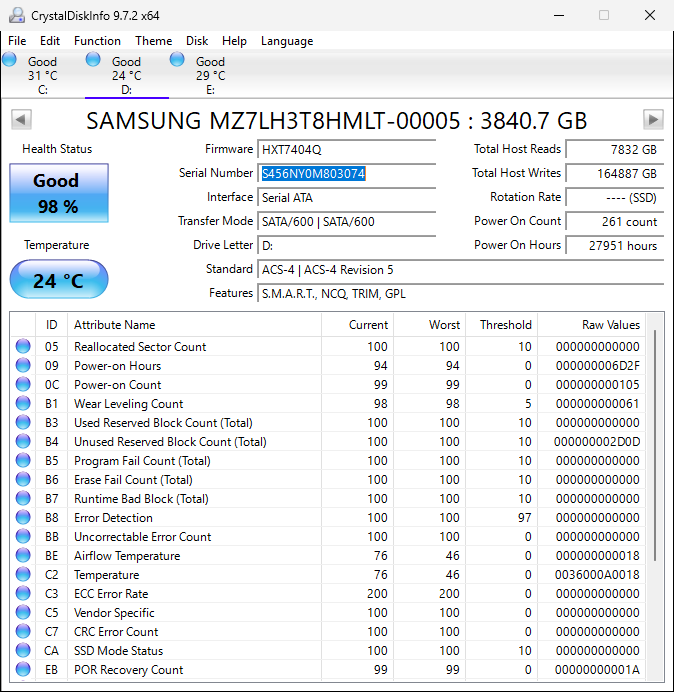The width and height of the screenshot is (674, 692).
Task: Click Power On Count value 261 count
Action: tap(614, 221)
